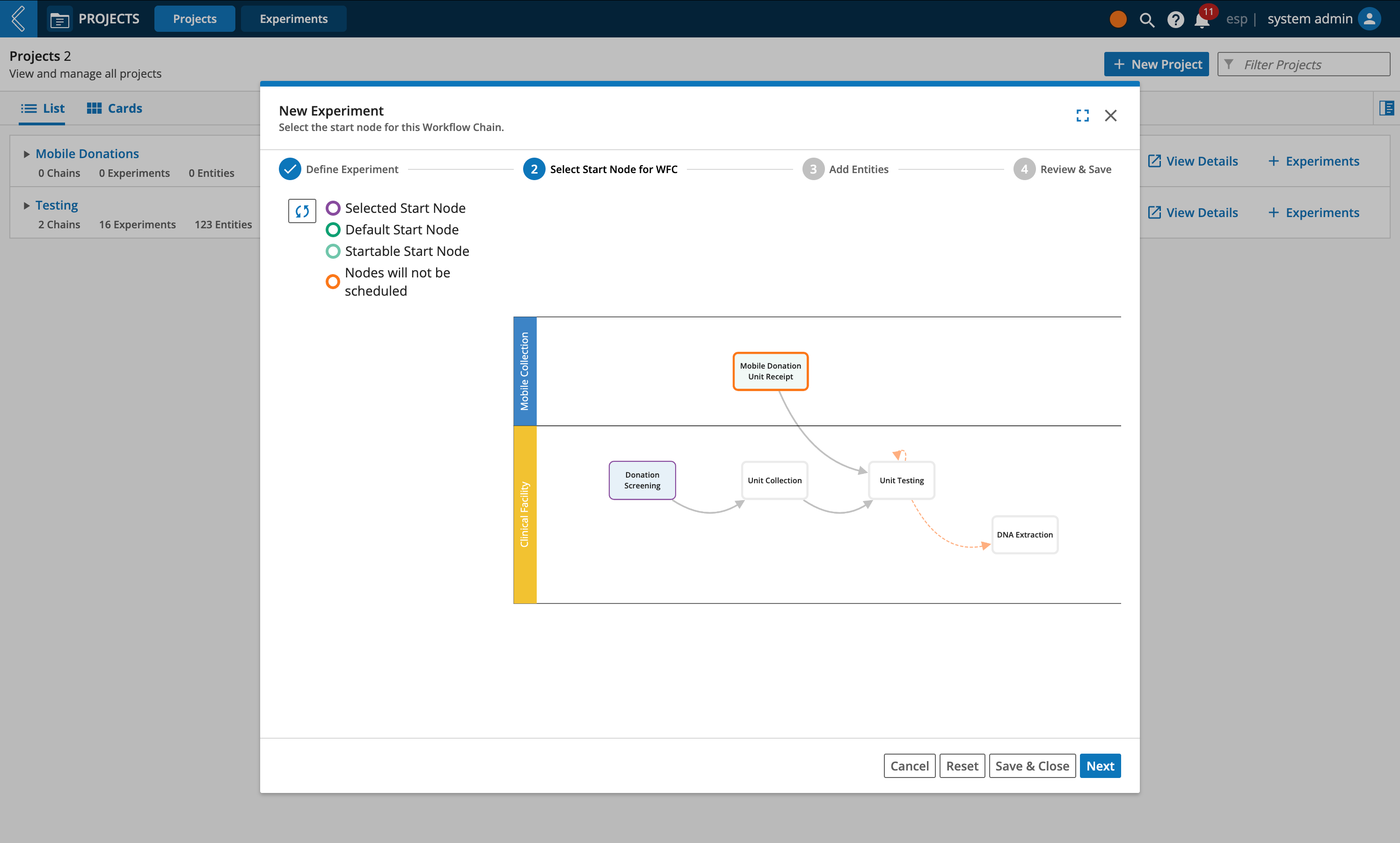Click the Define Experiment checkmark step
Image resolution: width=1400 pixels, height=843 pixels.
coord(290,169)
